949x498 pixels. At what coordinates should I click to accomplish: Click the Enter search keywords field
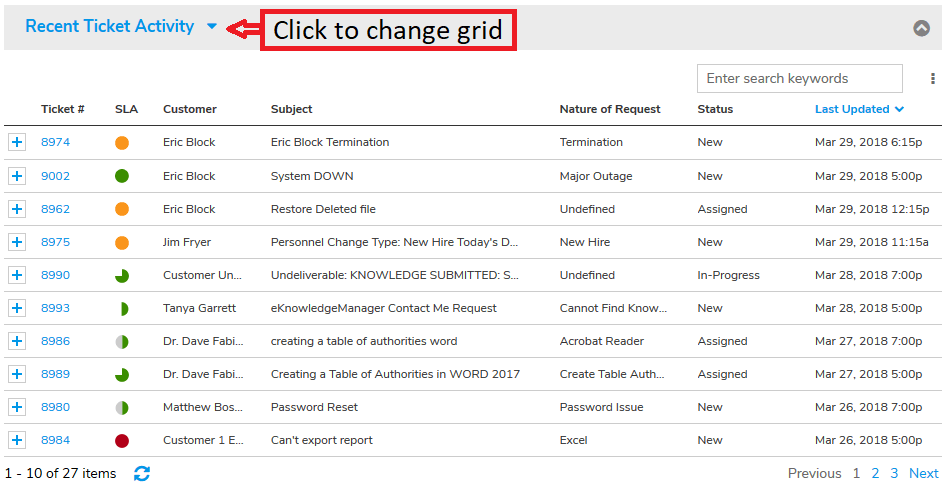point(800,79)
